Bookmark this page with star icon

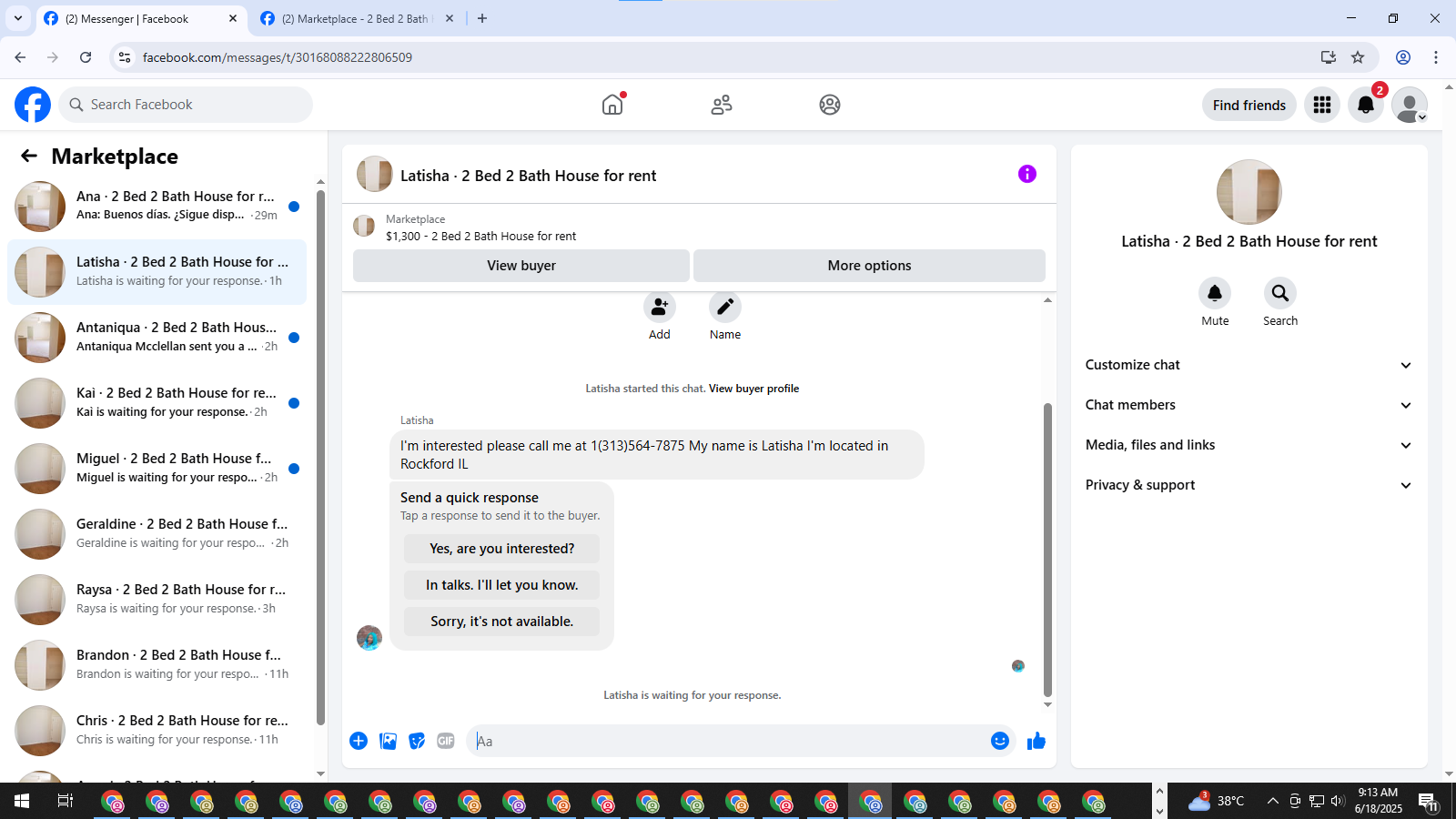[1358, 57]
